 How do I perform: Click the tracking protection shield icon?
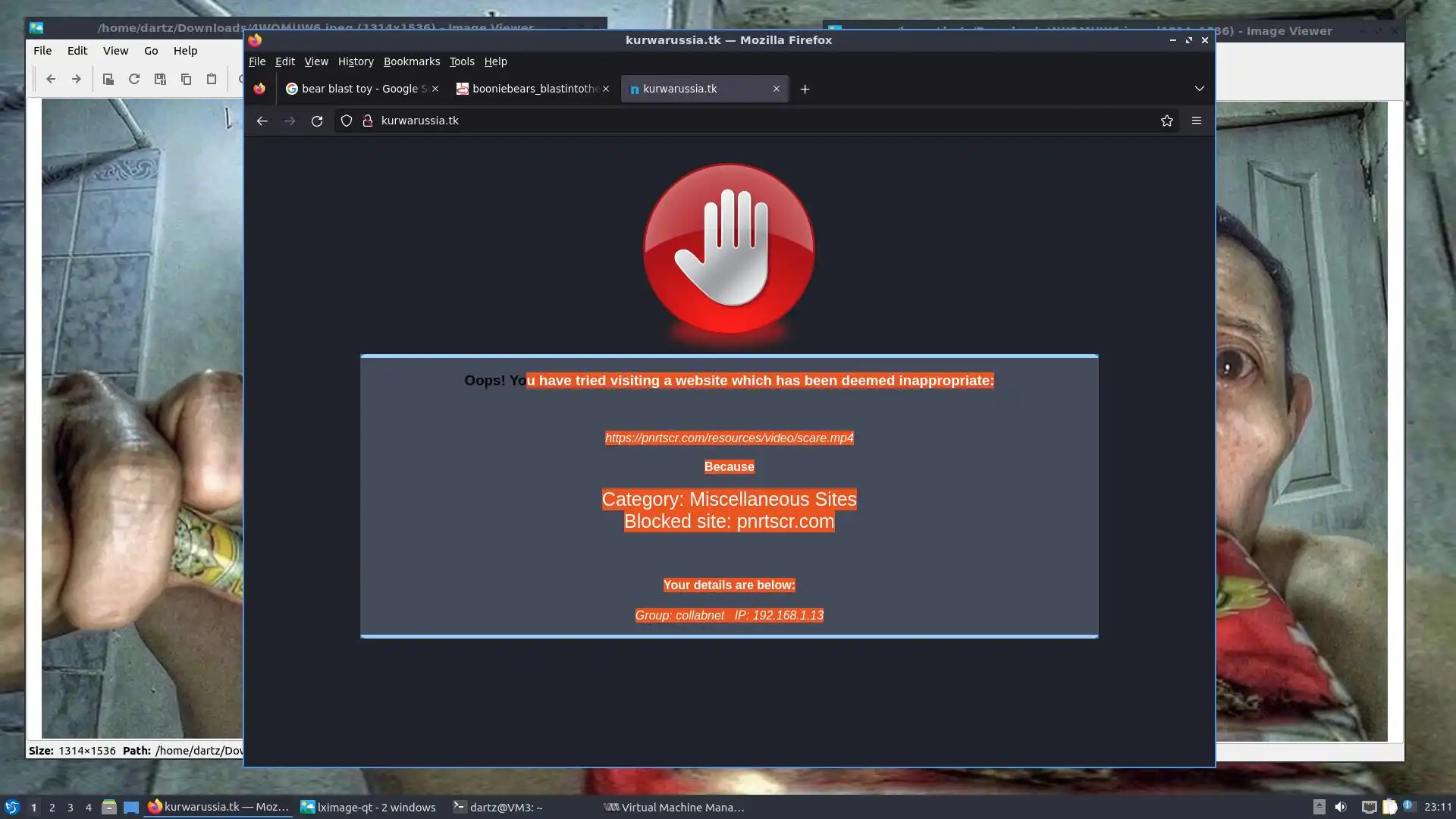[x=347, y=121]
